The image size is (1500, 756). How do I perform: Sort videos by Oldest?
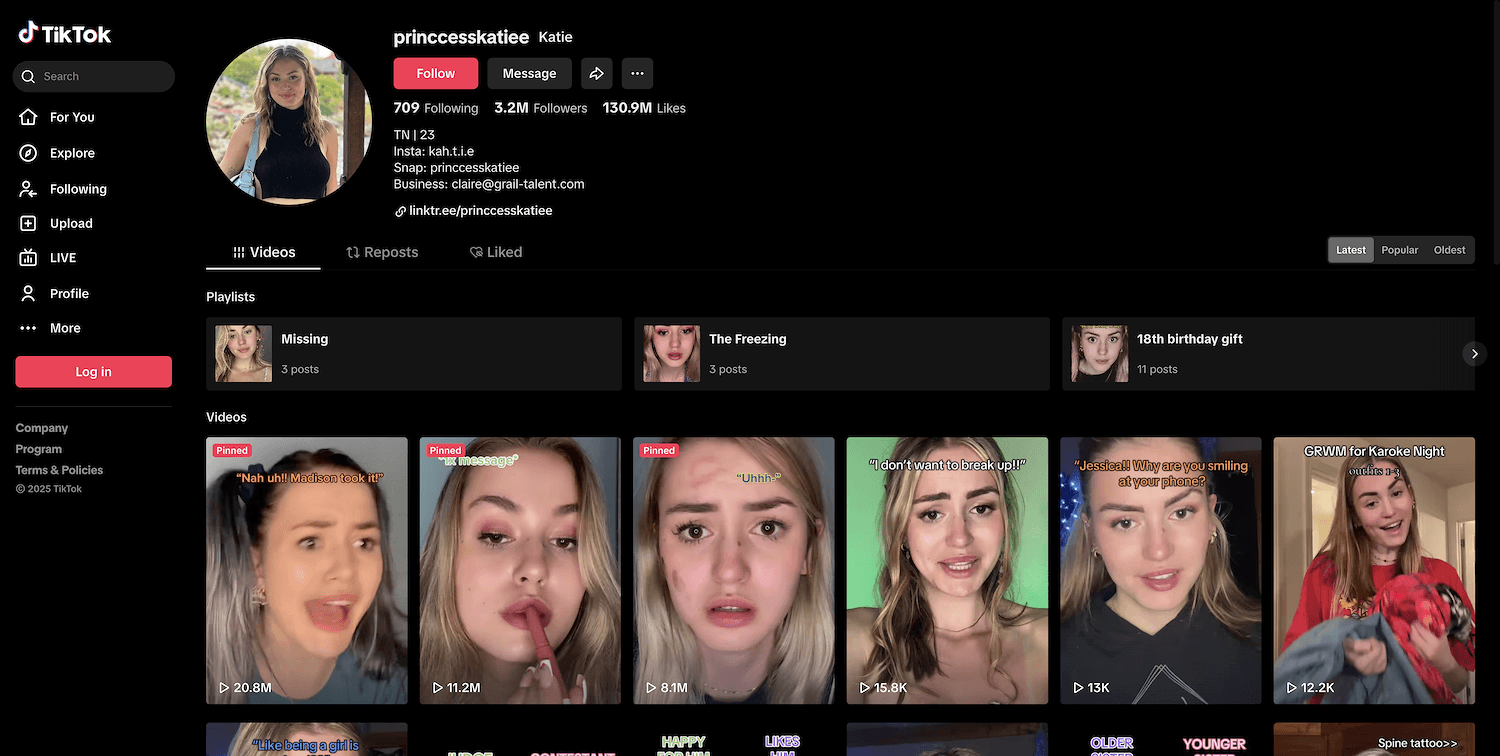(1449, 250)
